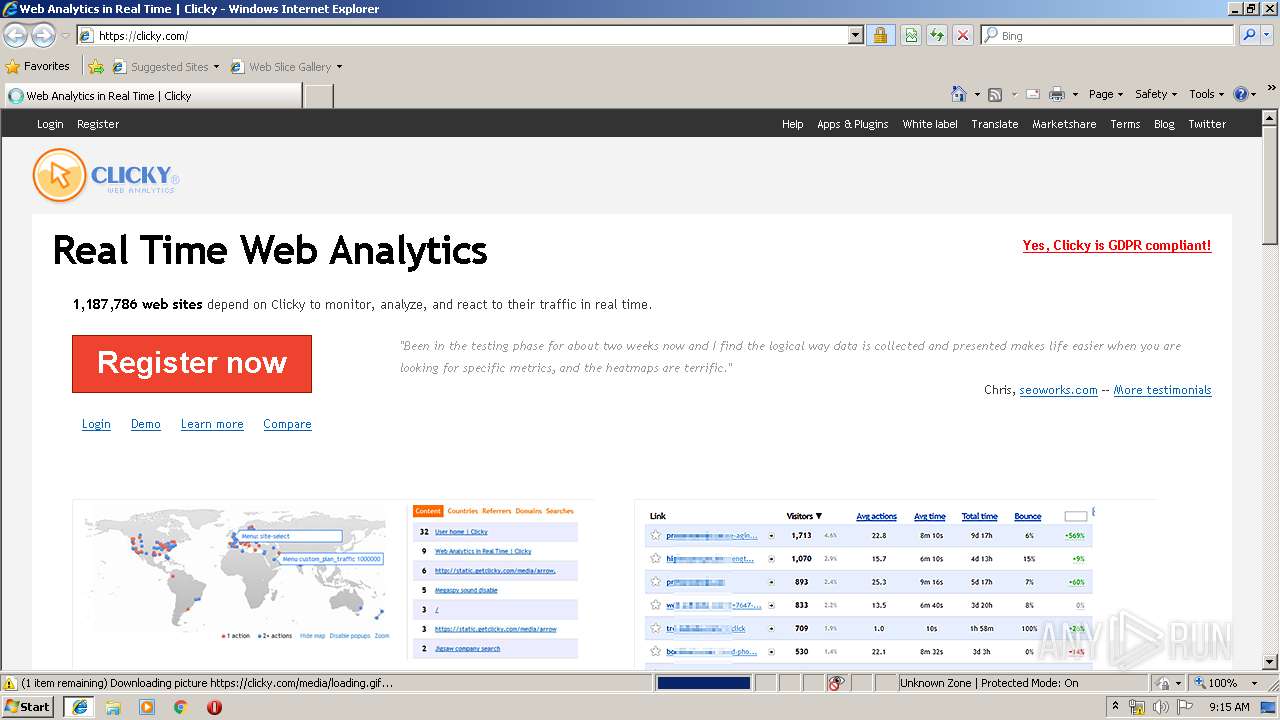
Task: Click the star beside the 893 visitors row
Action: pos(655,581)
